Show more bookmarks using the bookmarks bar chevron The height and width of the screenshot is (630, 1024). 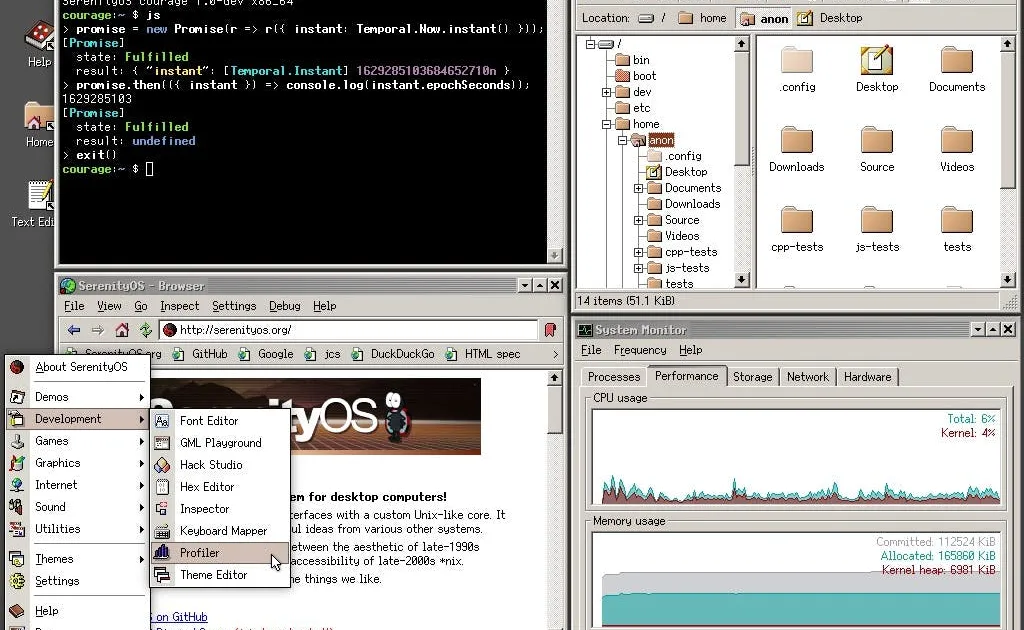pyautogui.click(x=556, y=354)
